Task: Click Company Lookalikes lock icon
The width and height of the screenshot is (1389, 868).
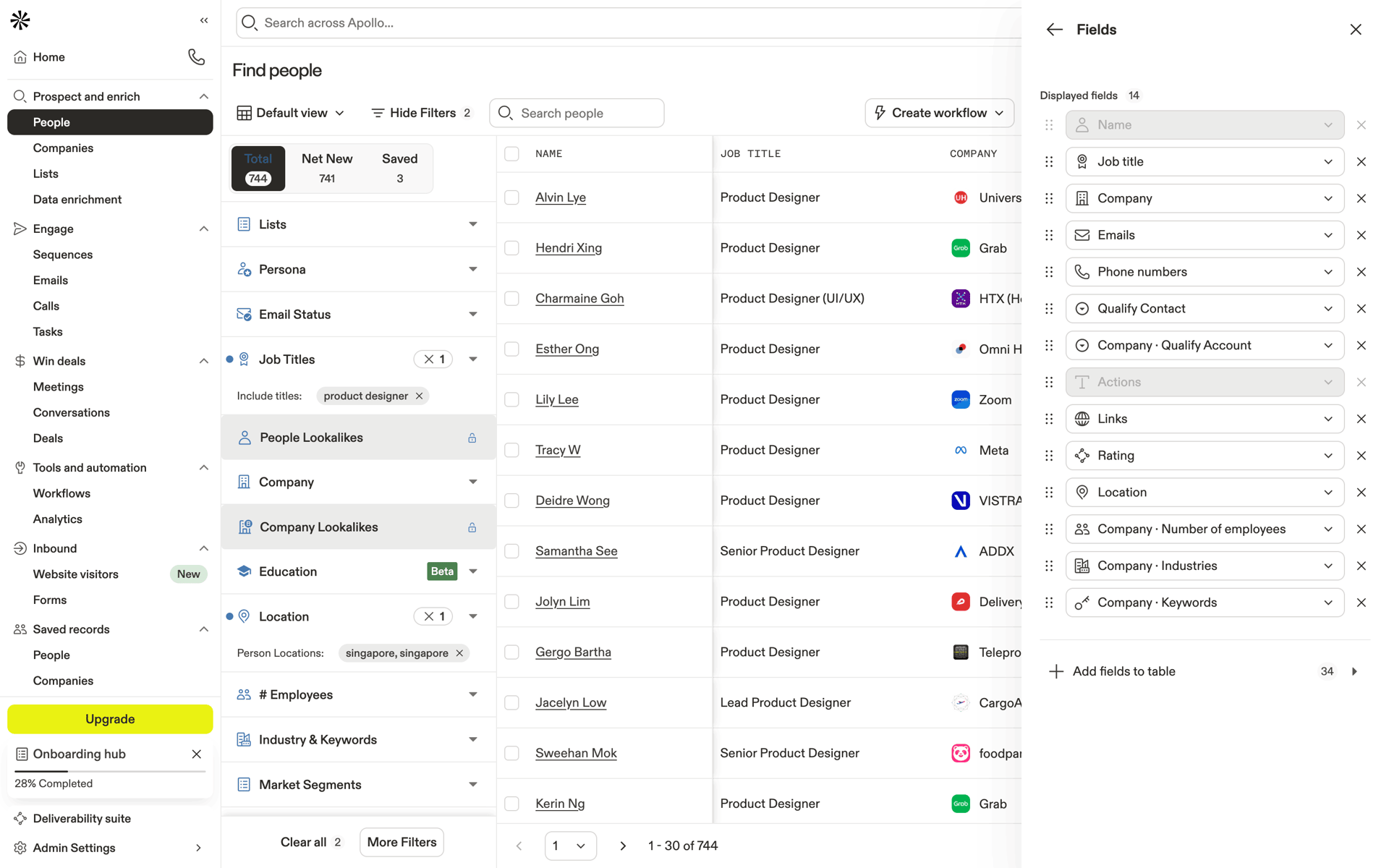Action: click(x=472, y=527)
